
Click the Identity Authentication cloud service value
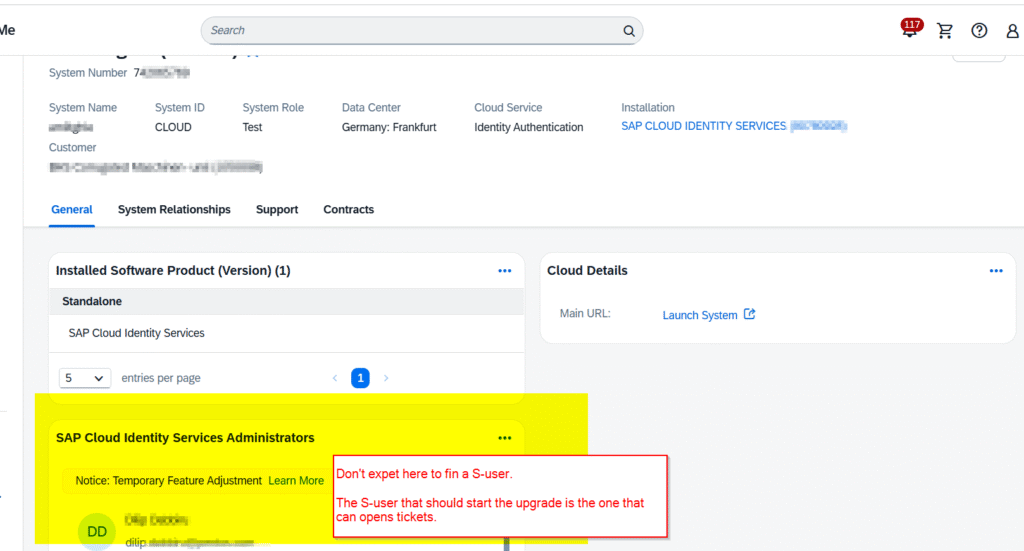tap(528, 127)
